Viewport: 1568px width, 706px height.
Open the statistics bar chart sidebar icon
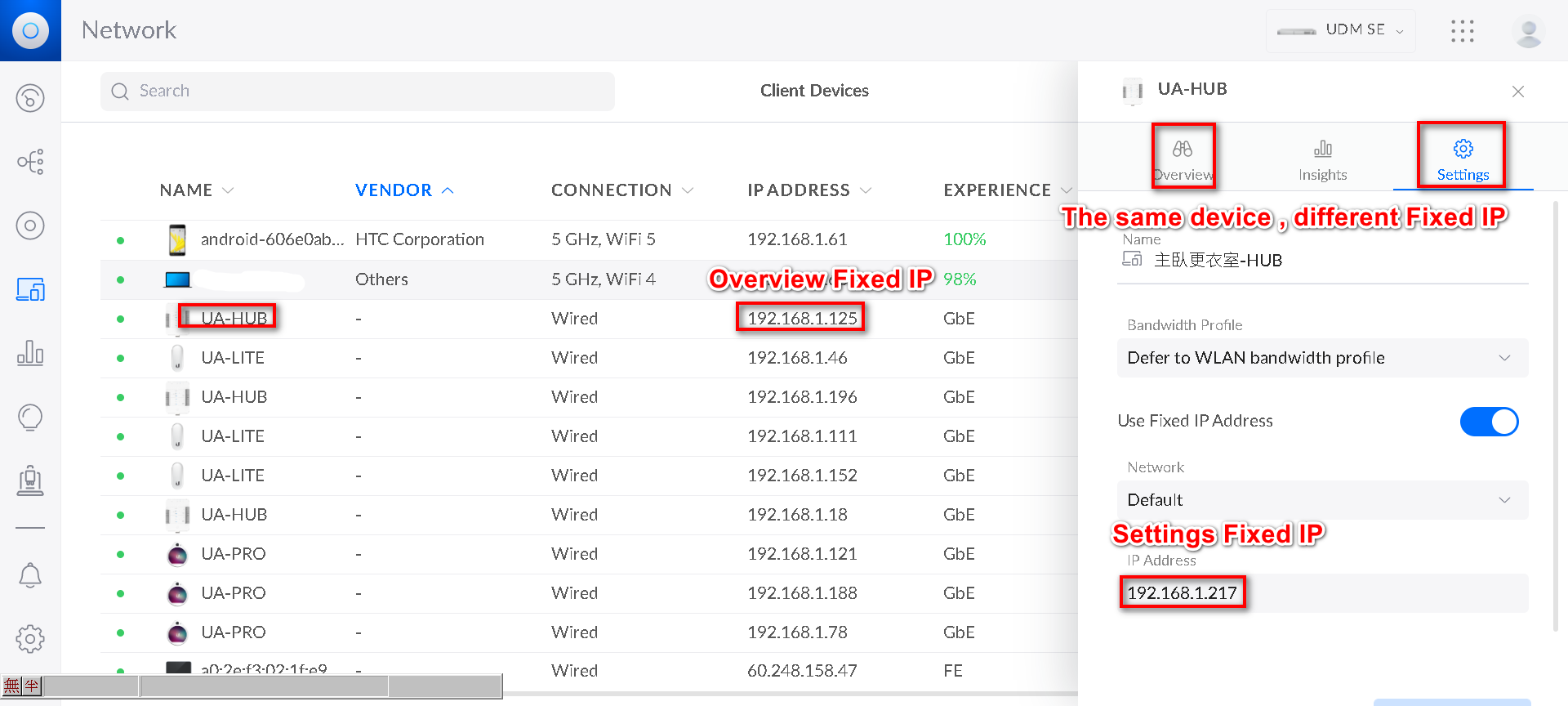[30, 353]
